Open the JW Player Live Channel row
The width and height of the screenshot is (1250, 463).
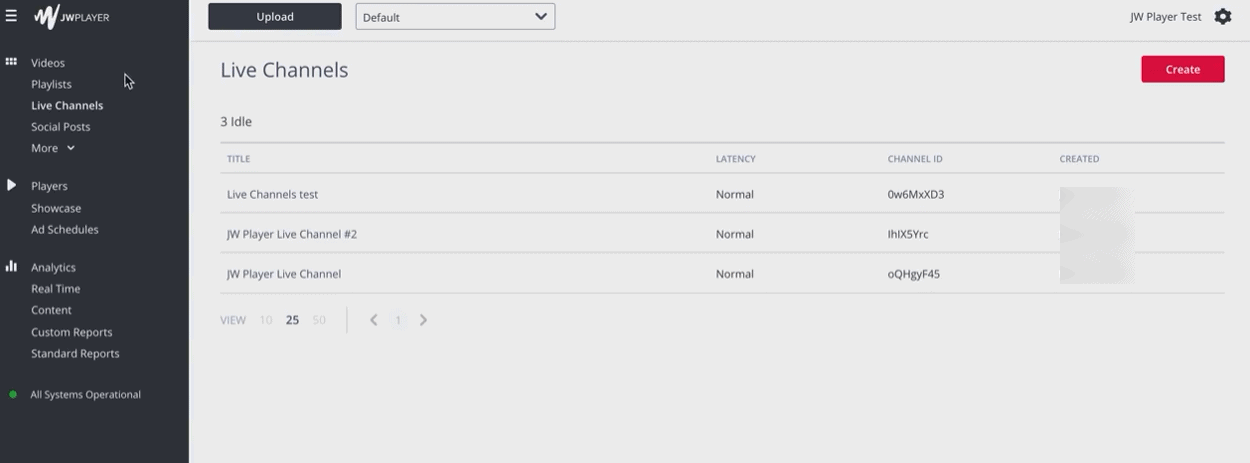click(722, 273)
